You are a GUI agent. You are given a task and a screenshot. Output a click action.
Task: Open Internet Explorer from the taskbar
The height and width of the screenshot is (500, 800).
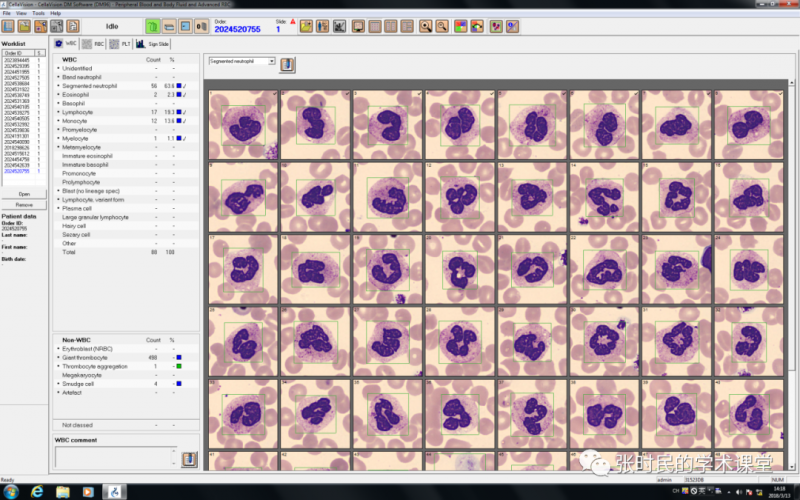[x=37, y=492]
